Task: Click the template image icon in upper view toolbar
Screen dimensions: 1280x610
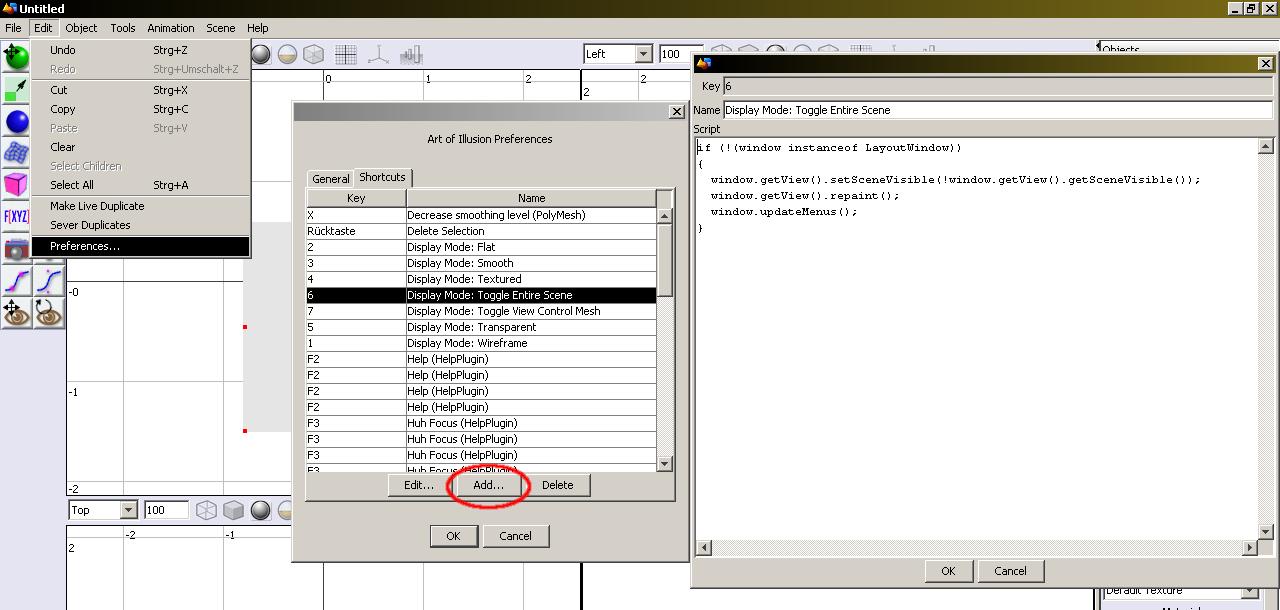Action: click(x=411, y=54)
